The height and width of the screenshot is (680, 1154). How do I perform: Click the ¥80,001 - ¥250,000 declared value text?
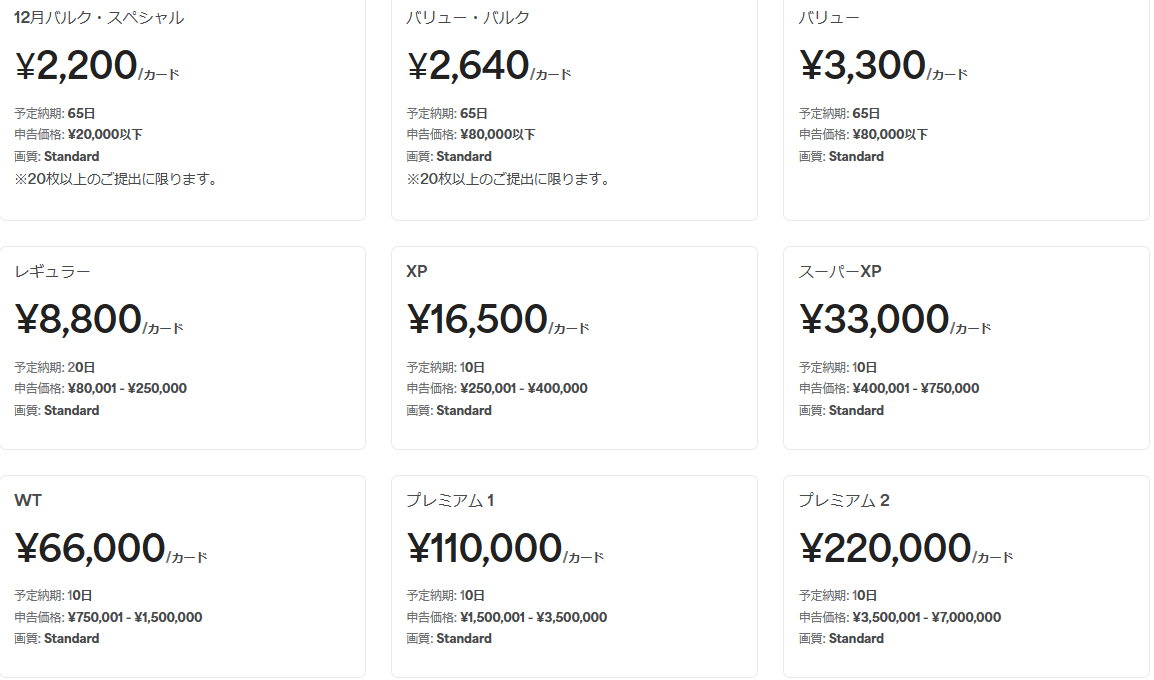click(x=127, y=388)
